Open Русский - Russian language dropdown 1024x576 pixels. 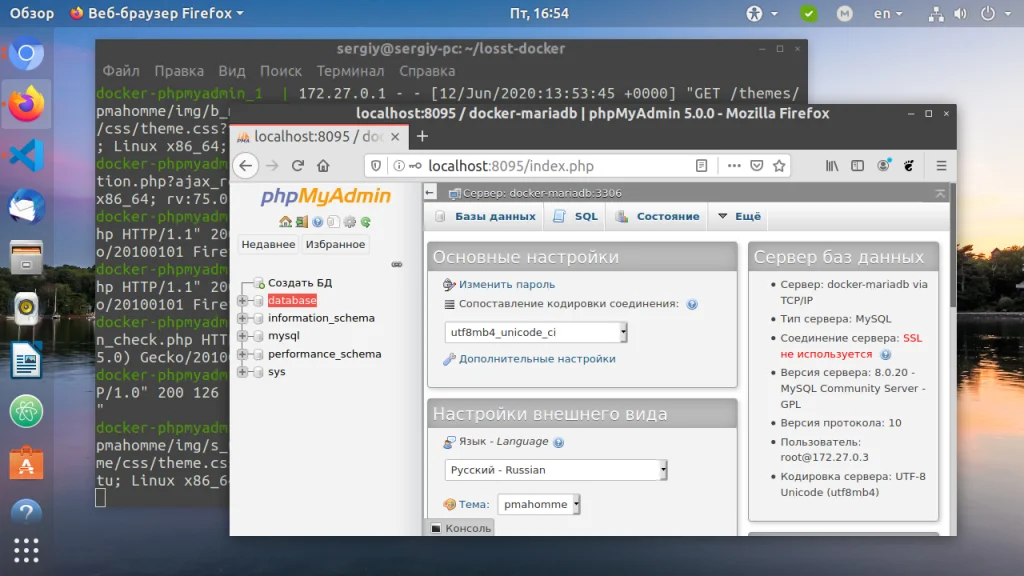(556, 470)
